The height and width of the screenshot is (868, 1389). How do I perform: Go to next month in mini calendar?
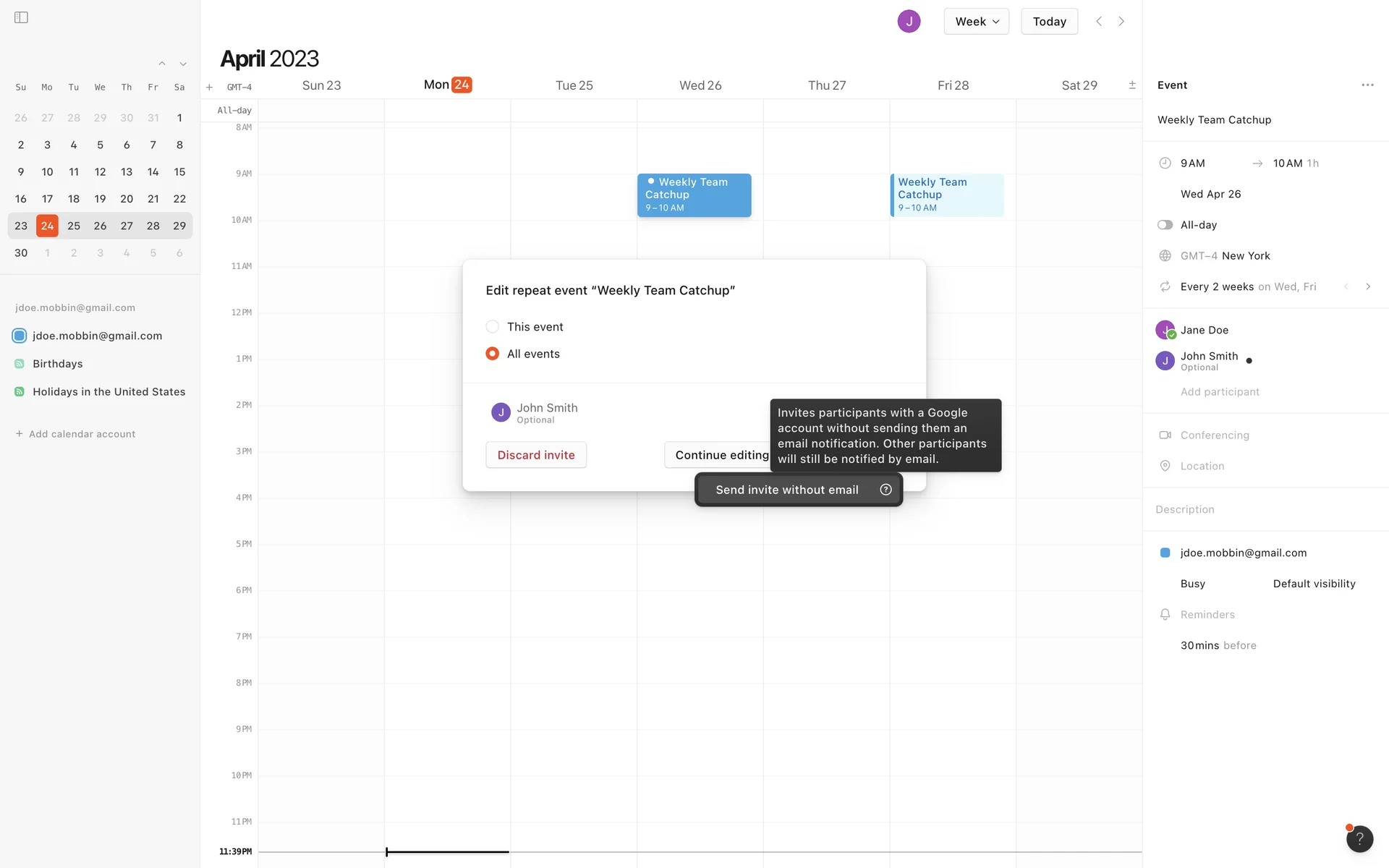[x=183, y=64]
